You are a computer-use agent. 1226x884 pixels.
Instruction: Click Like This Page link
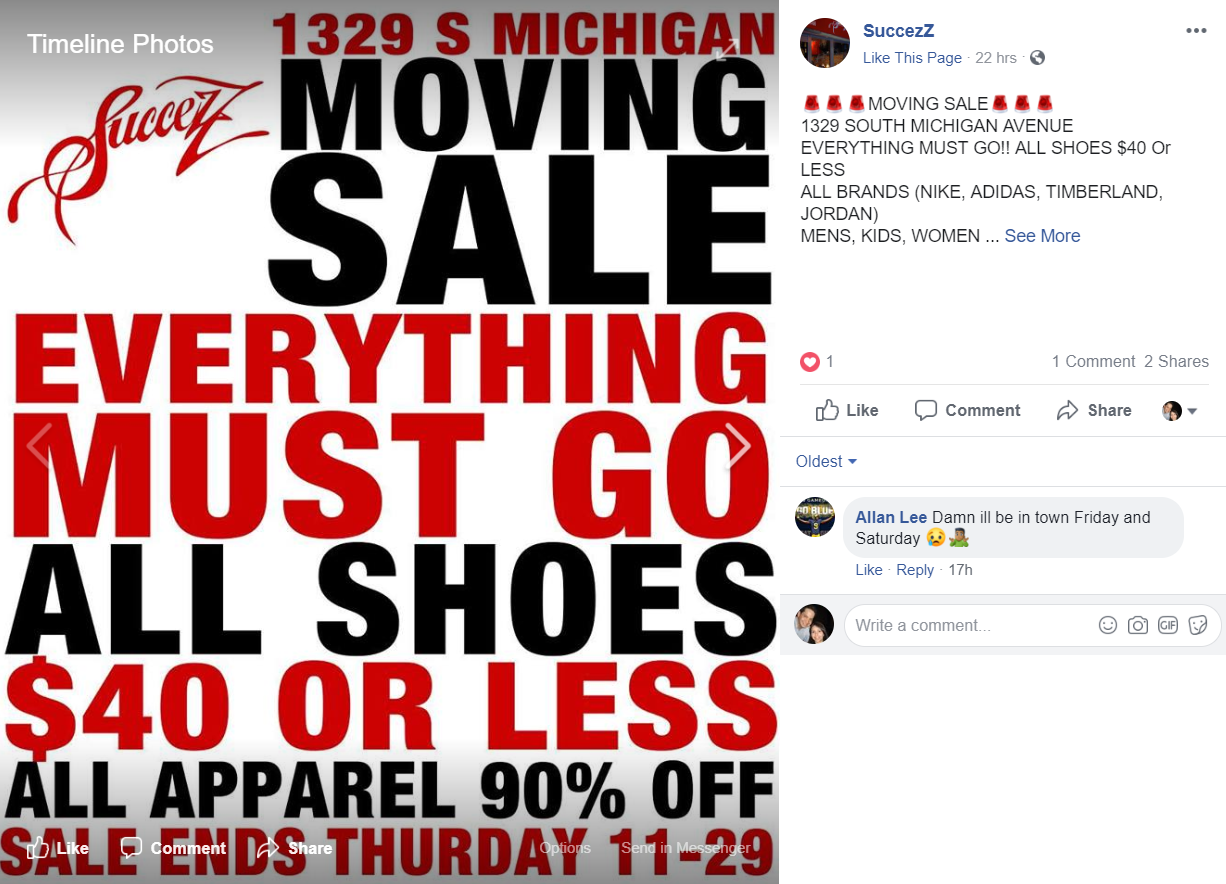[x=912, y=58]
